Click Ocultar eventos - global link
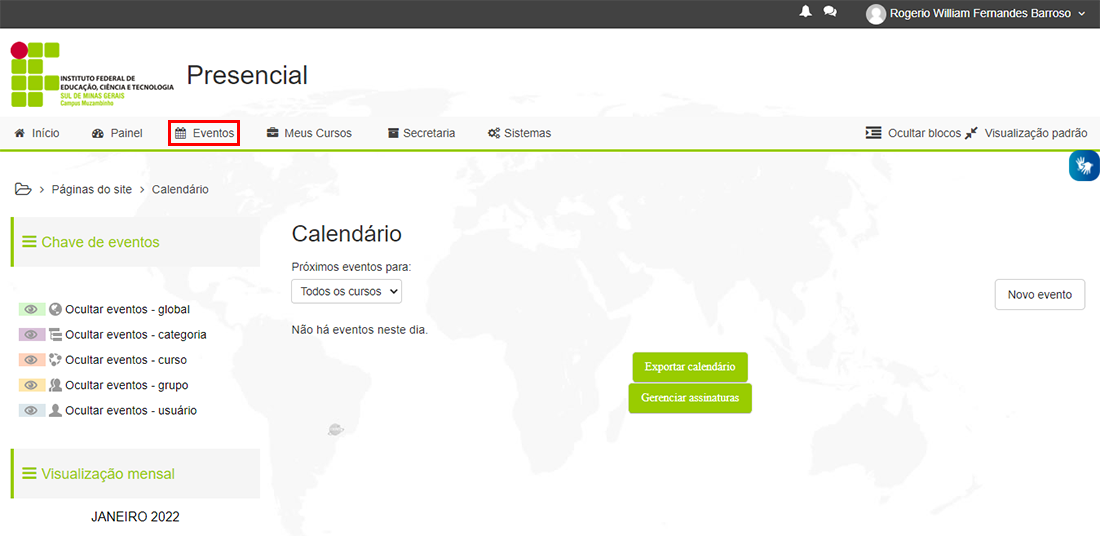Image resolution: width=1100 pixels, height=536 pixels. pos(128,309)
